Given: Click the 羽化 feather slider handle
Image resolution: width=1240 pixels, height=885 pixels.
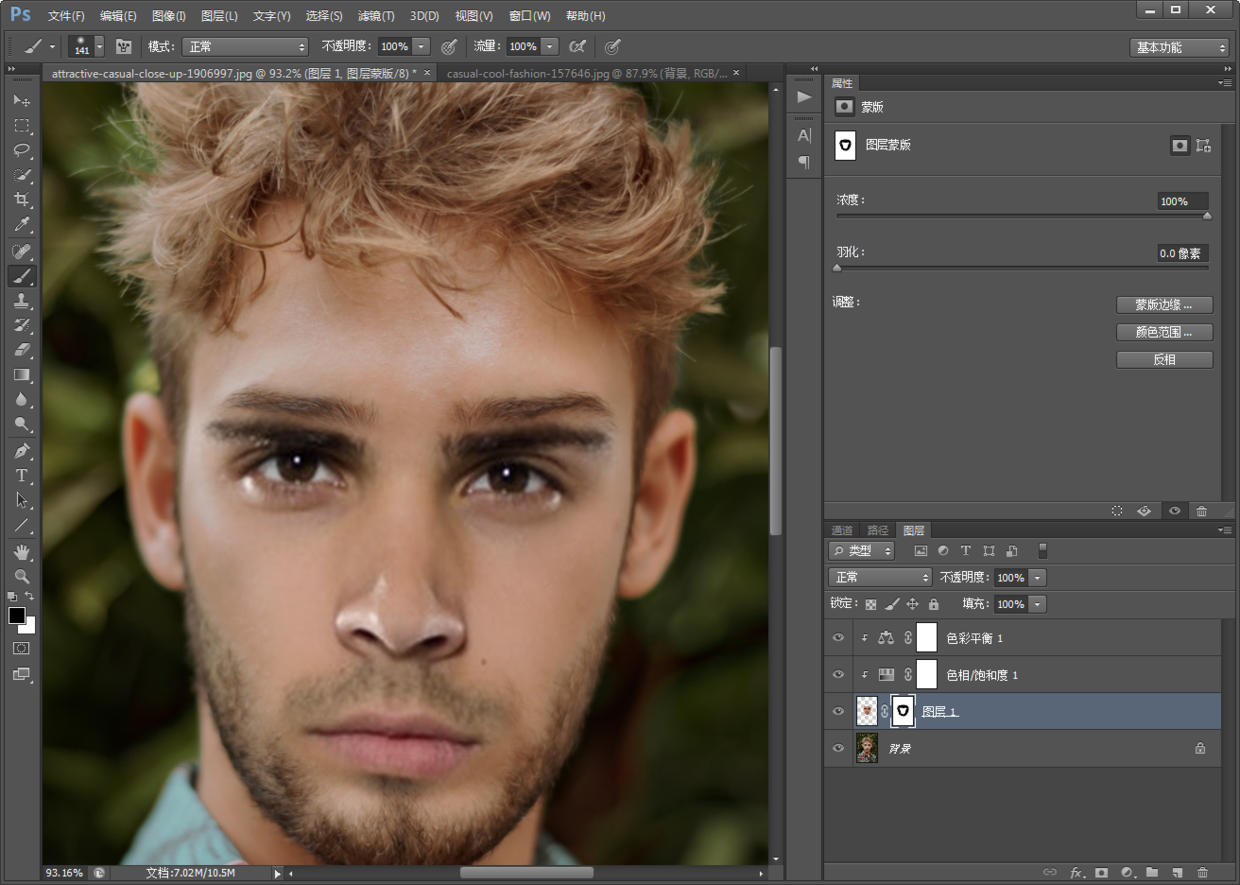Looking at the screenshot, I should tap(838, 268).
